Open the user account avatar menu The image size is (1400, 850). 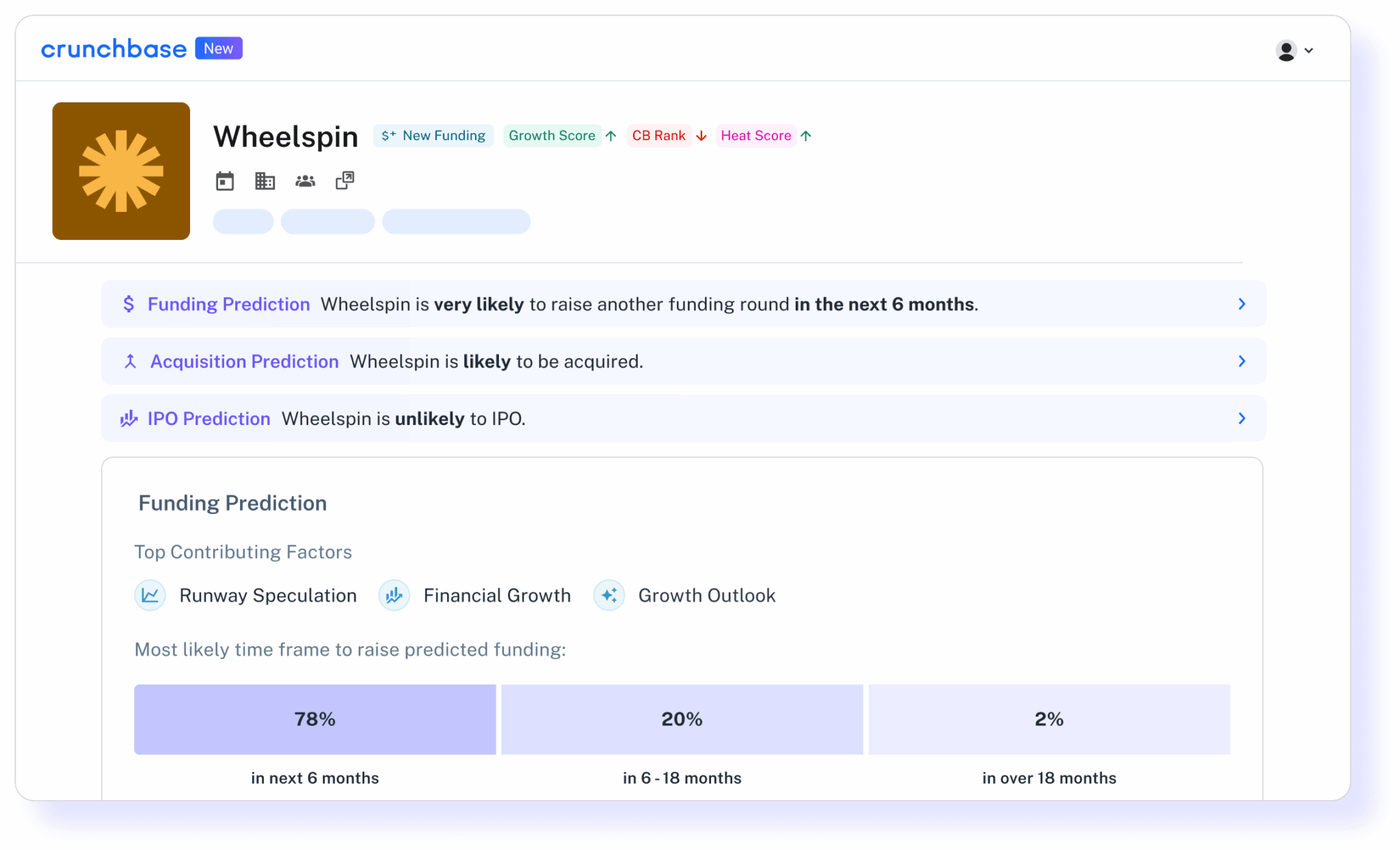[x=1286, y=51]
